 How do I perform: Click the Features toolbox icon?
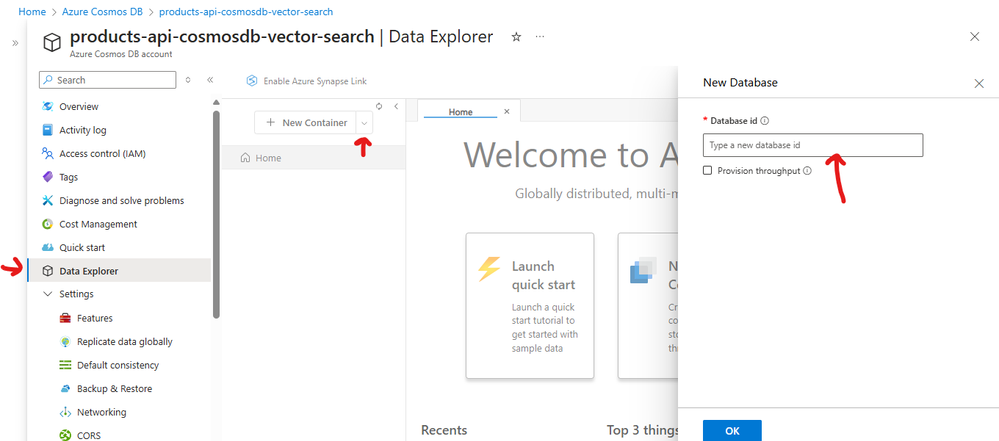[x=65, y=318]
